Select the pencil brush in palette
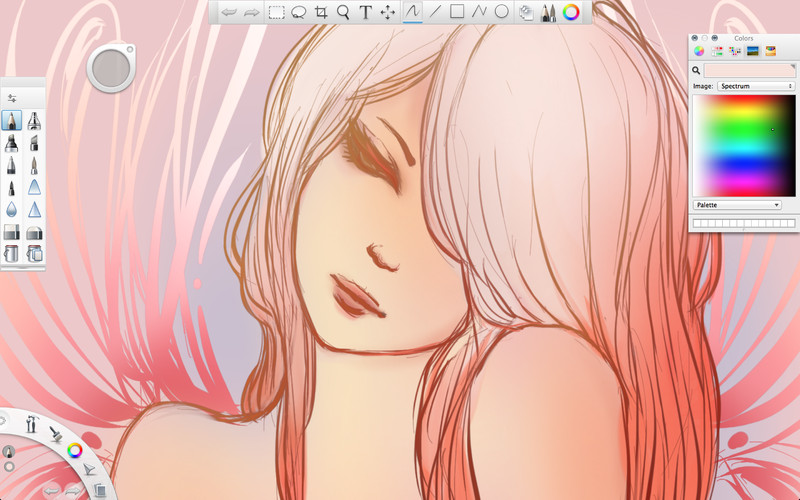The height and width of the screenshot is (500, 800). tap(11, 121)
